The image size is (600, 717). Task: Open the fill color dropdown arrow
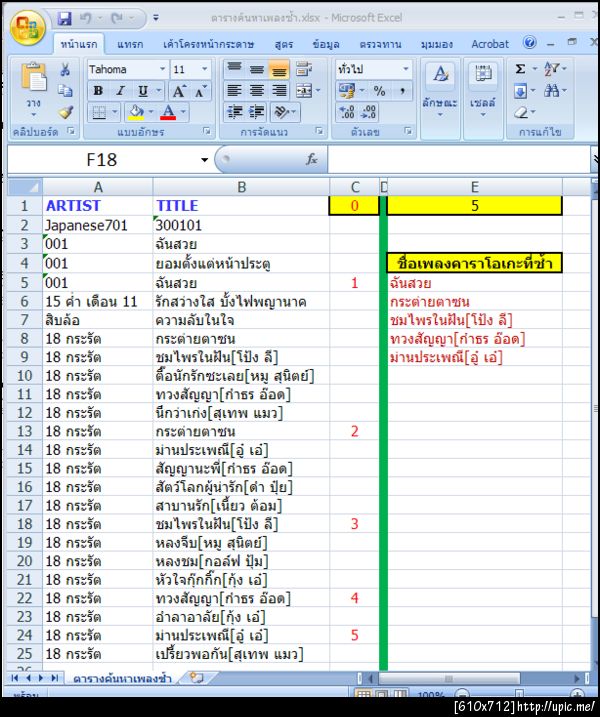tap(151, 112)
